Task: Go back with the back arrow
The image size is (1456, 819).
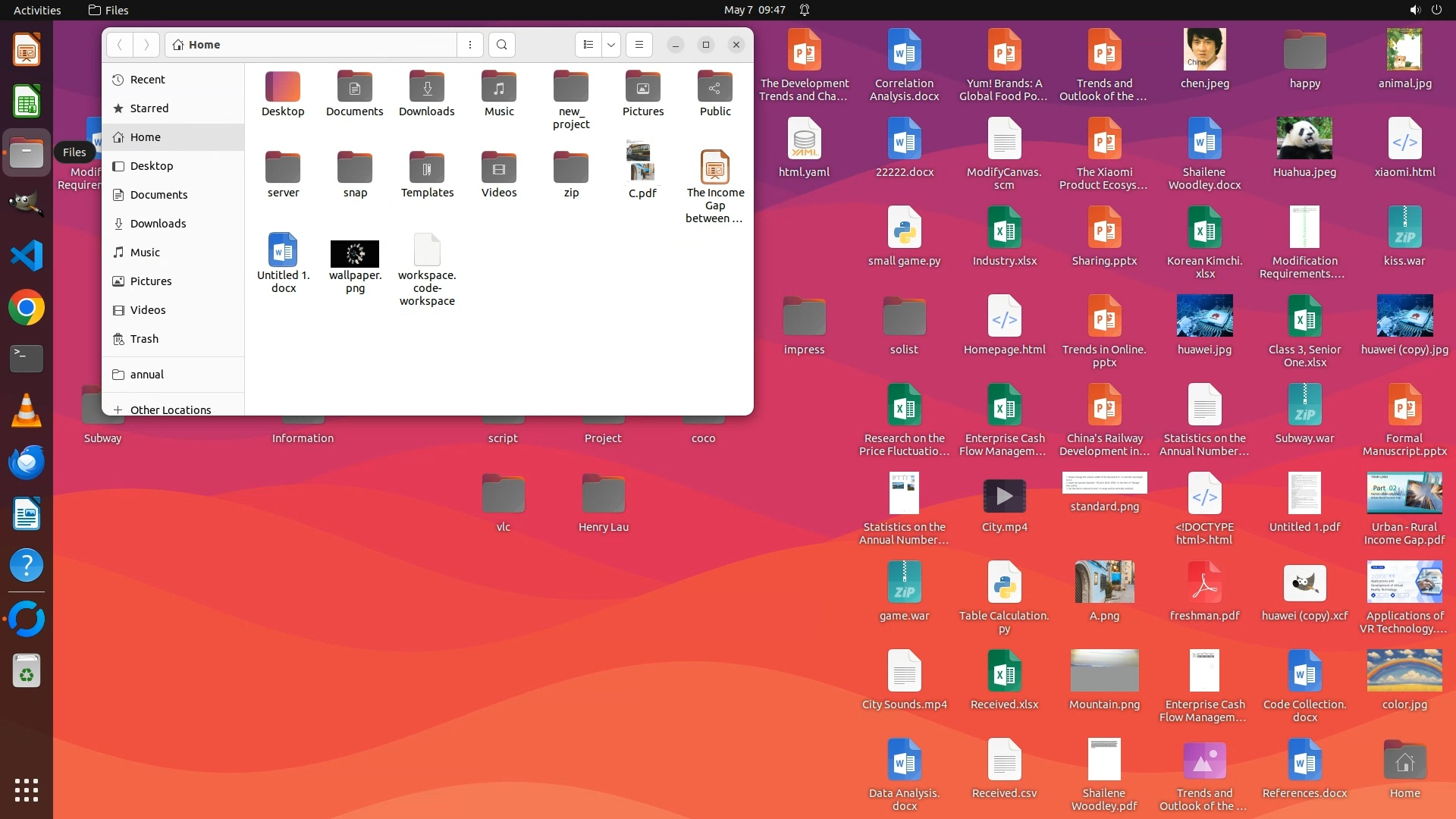Action: coord(120,45)
